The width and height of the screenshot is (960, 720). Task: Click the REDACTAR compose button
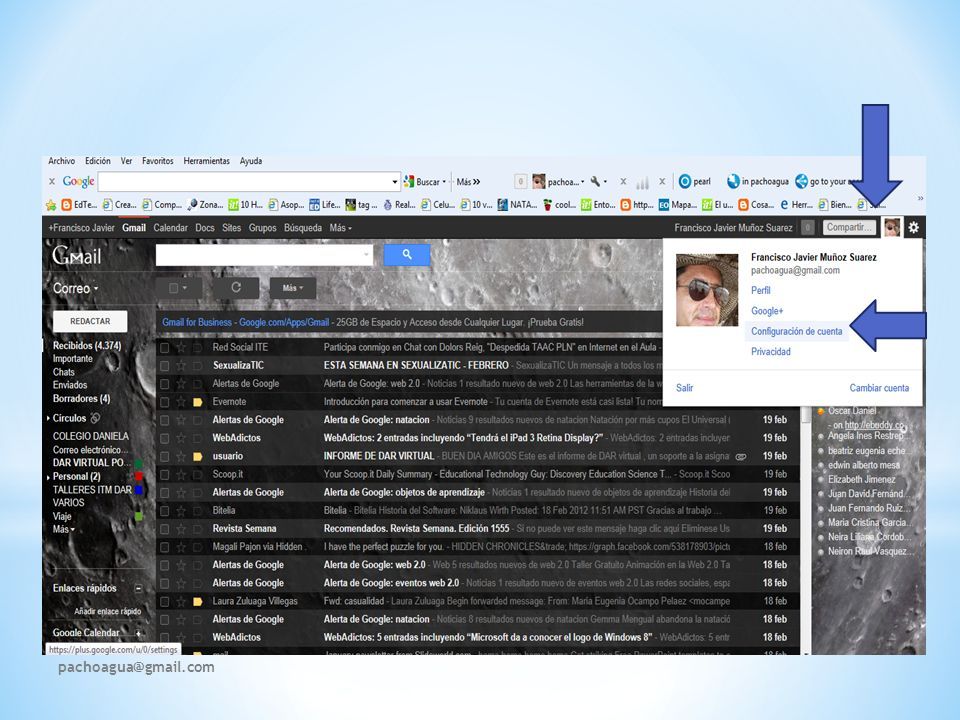pyautogui.click(x=90, y=321)
